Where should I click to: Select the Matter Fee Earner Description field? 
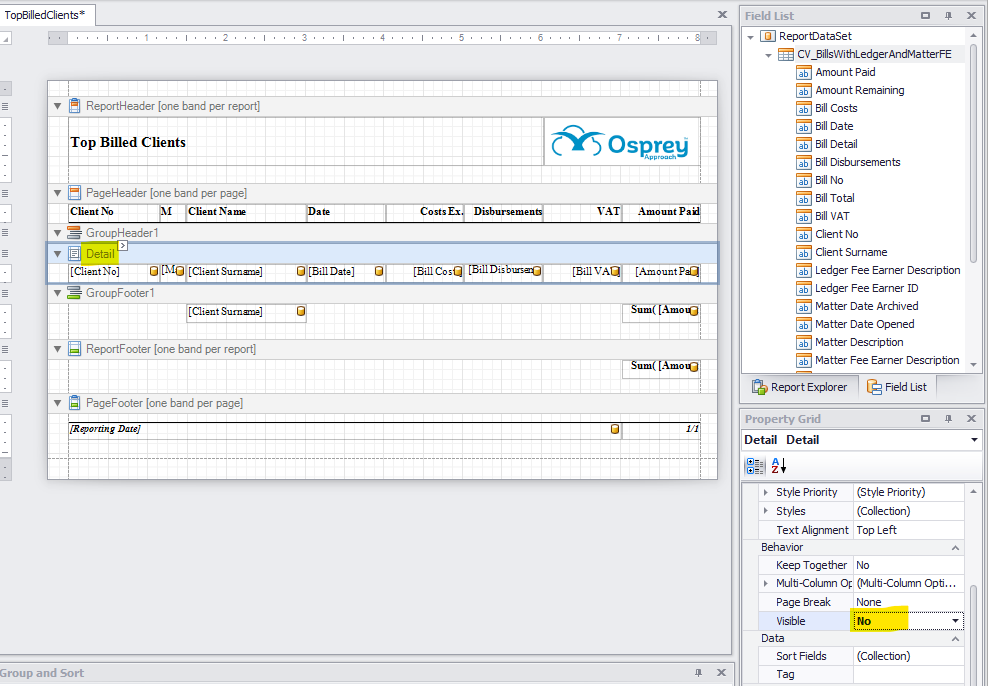pyautogui.click(x=887, y=360)
